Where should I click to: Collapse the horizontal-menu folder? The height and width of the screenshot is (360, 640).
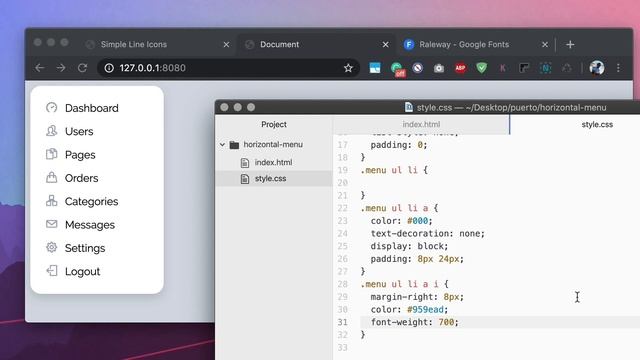click(222, 144)
